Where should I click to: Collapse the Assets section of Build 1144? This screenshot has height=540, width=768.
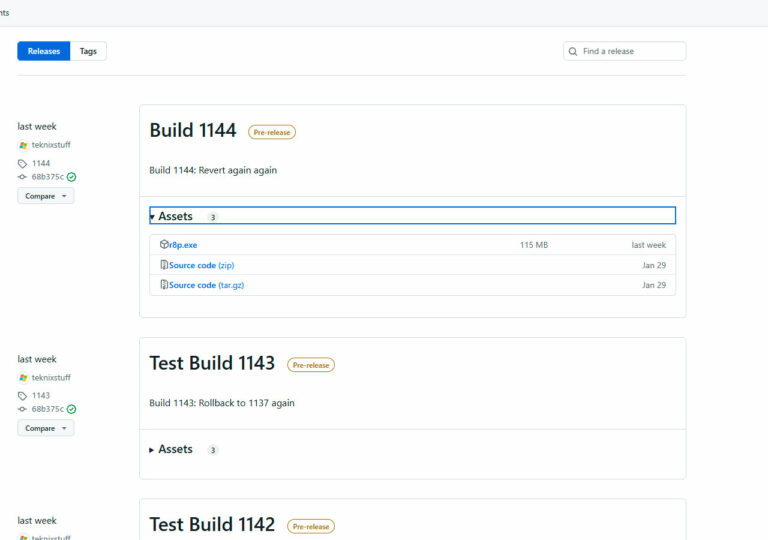point(175,216)
